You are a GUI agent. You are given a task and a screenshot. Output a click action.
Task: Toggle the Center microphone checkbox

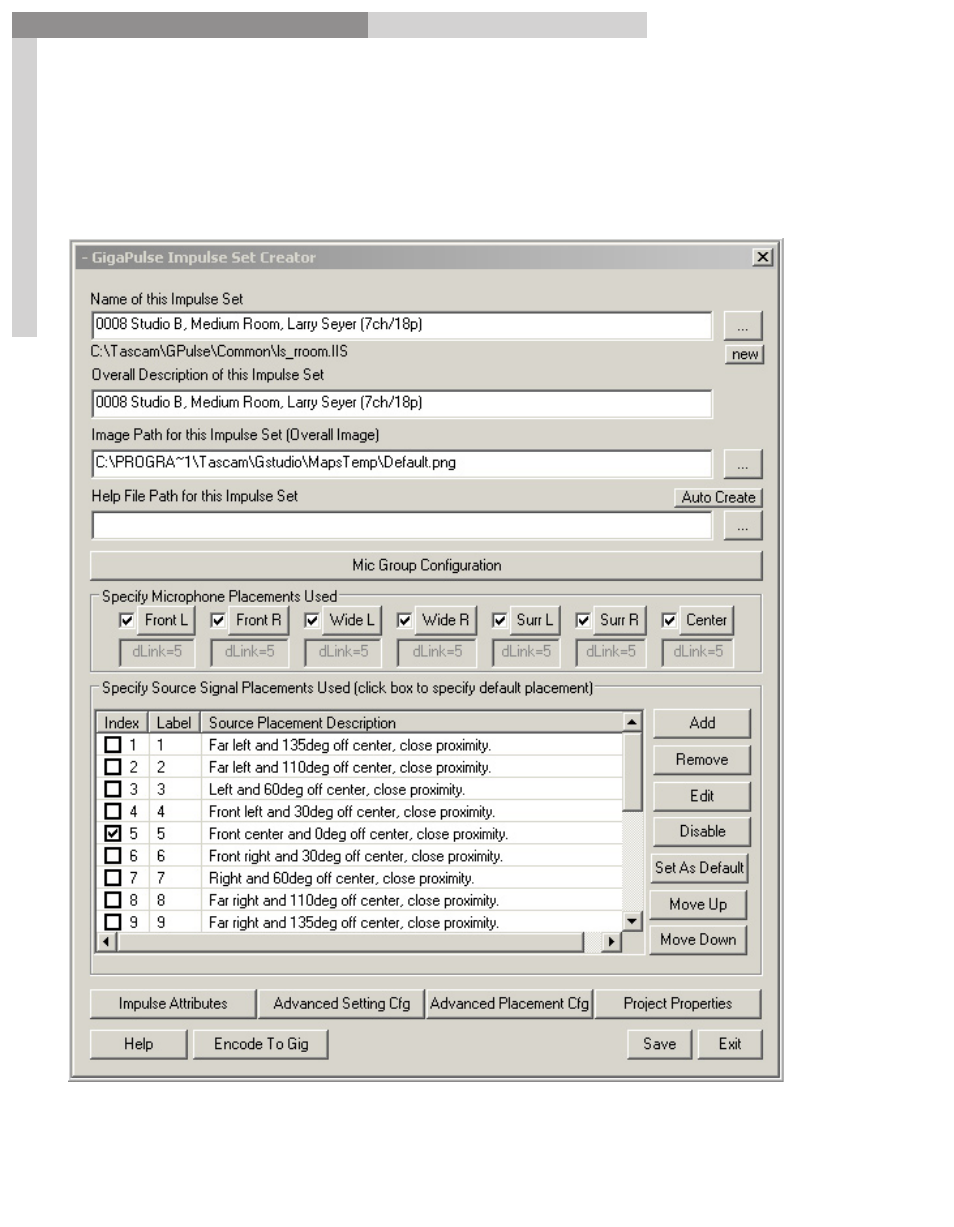coord(668,621)
